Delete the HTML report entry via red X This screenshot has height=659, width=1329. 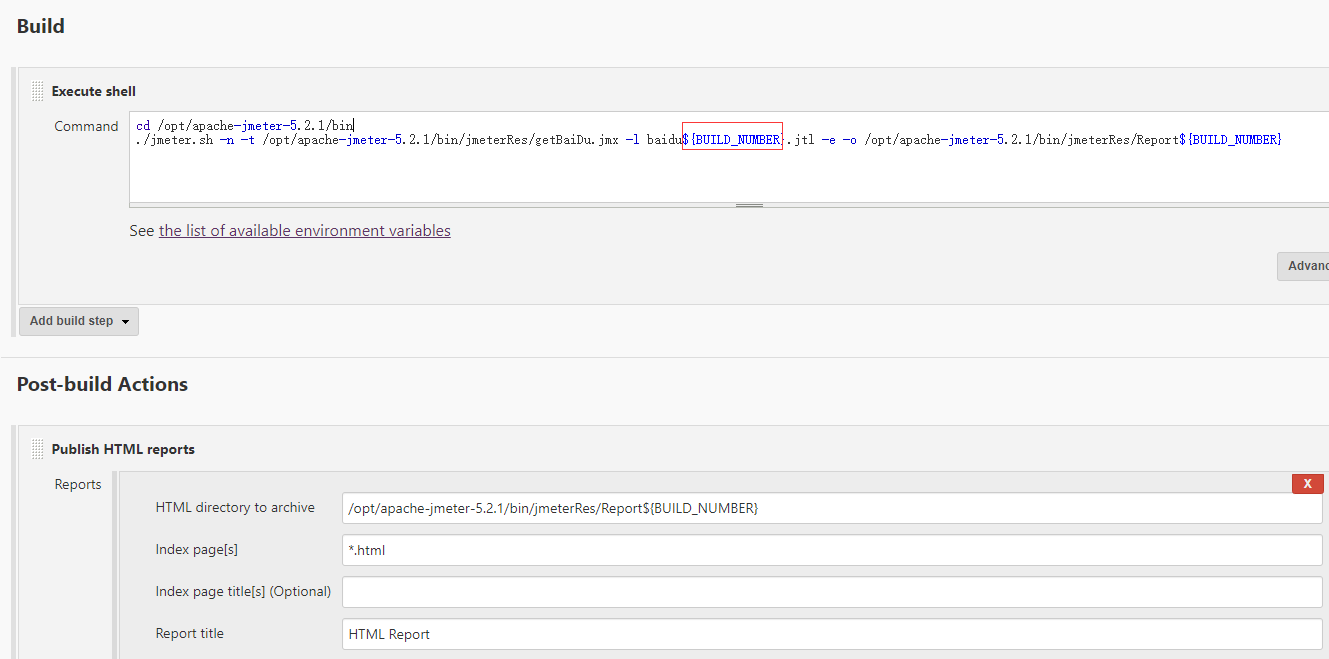(x=1307, y=483)
